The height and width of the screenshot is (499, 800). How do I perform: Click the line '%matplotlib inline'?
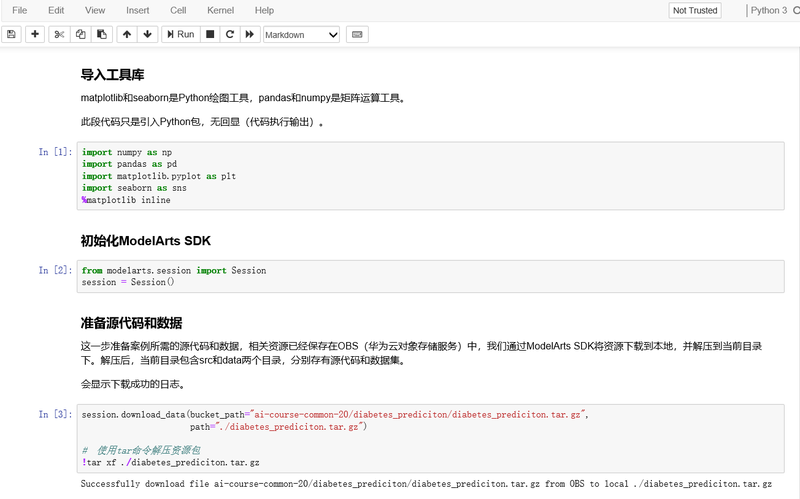click(126, 200)
